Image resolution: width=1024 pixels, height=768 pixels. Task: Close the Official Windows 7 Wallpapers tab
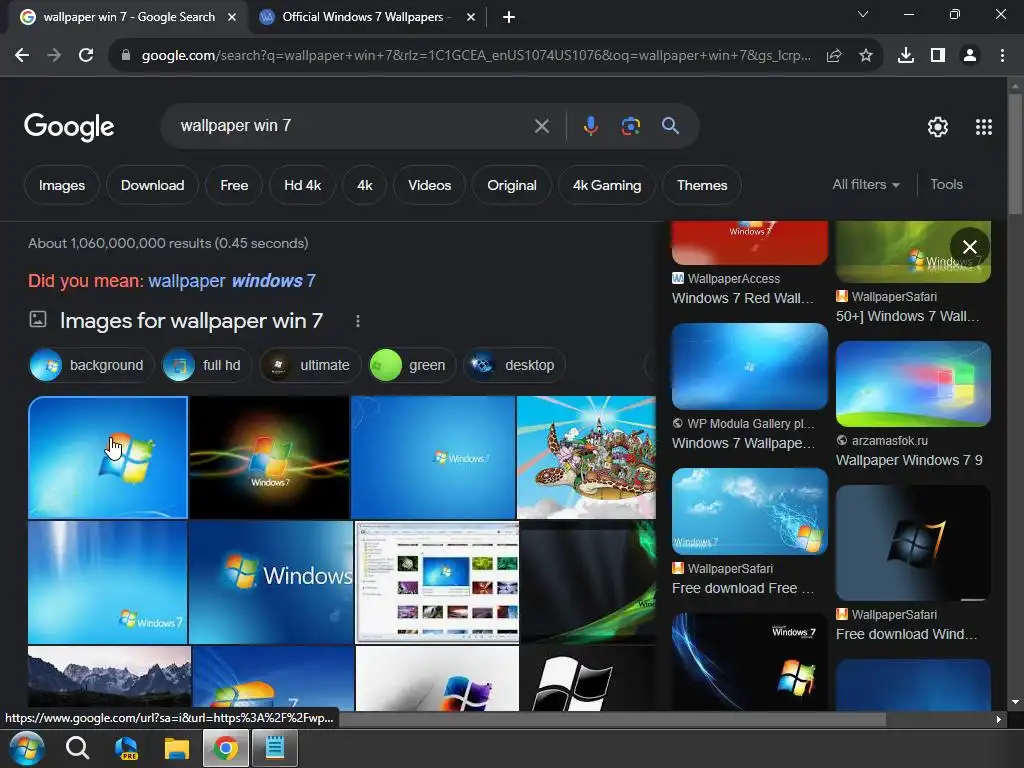471,17
